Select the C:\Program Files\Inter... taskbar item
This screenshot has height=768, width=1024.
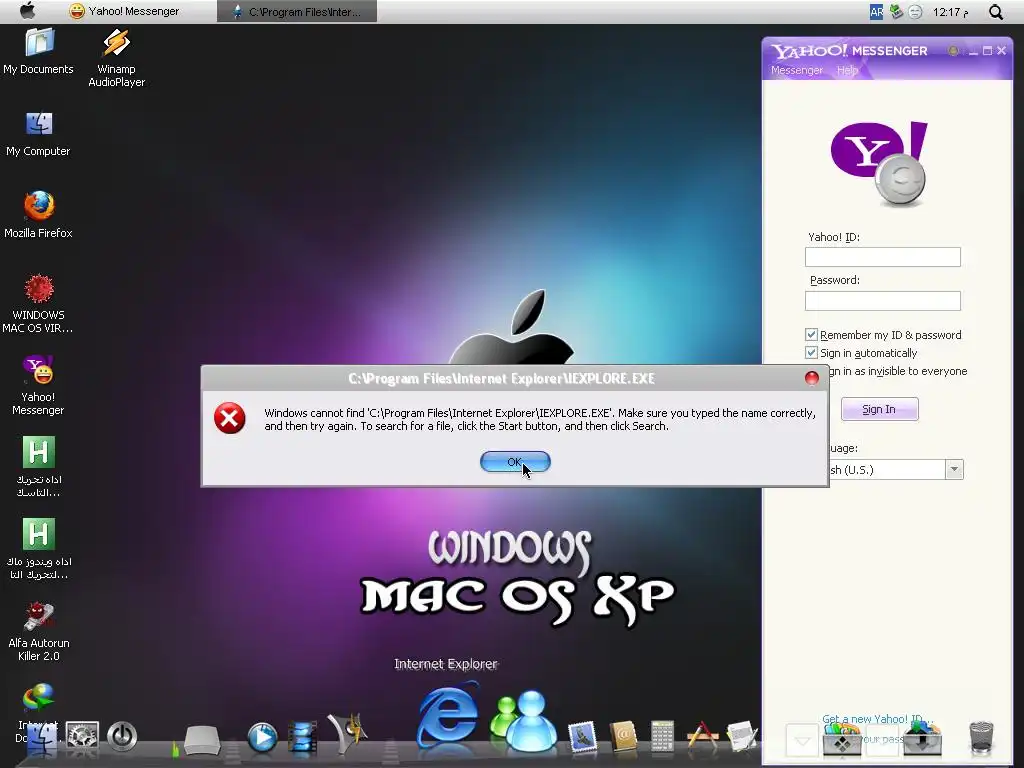[x=297, y=11]
